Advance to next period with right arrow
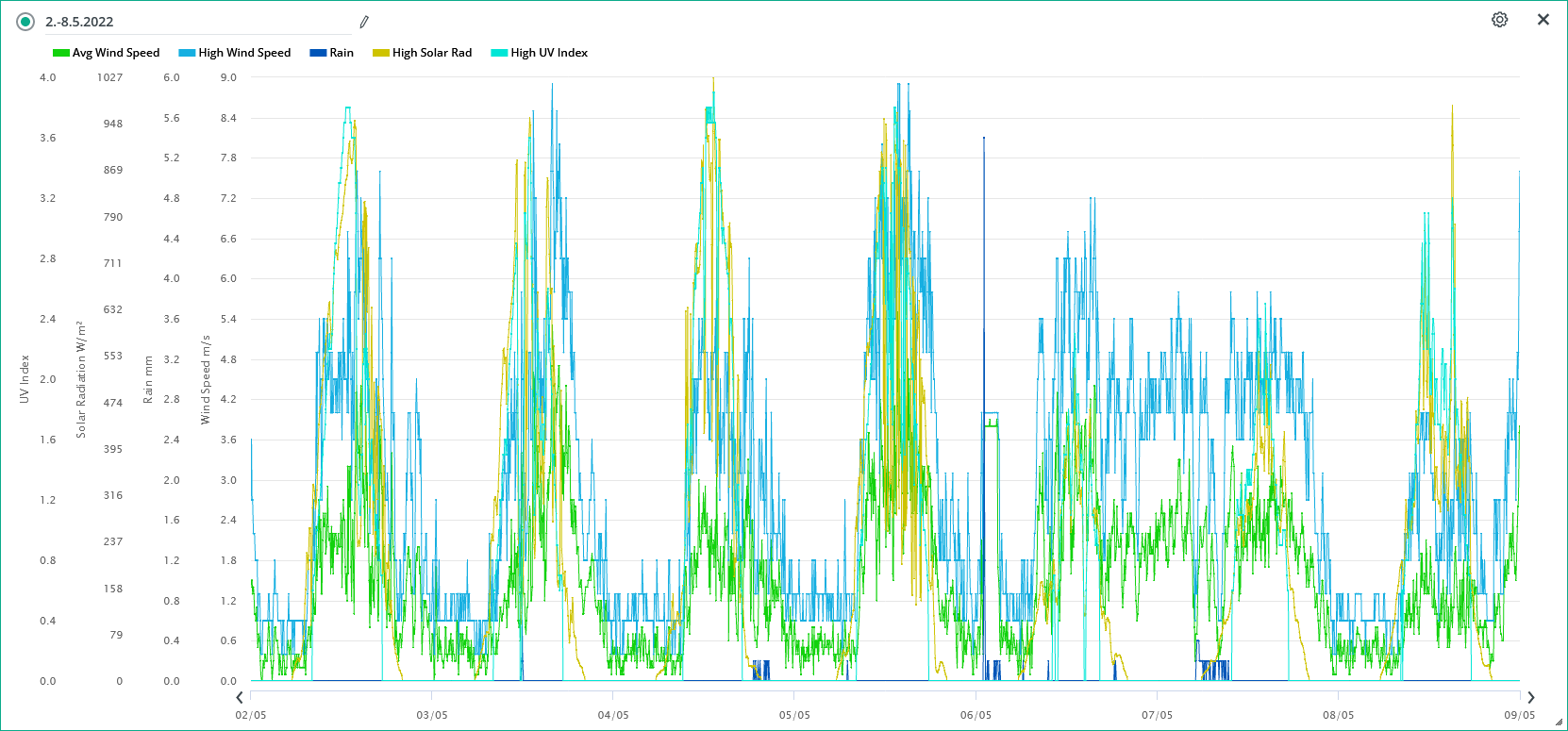 coord(1530,697)
